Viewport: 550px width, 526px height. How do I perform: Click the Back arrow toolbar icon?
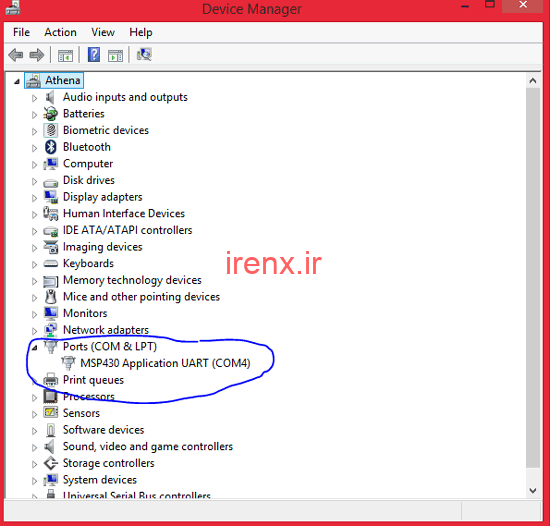tap(16, 55)
